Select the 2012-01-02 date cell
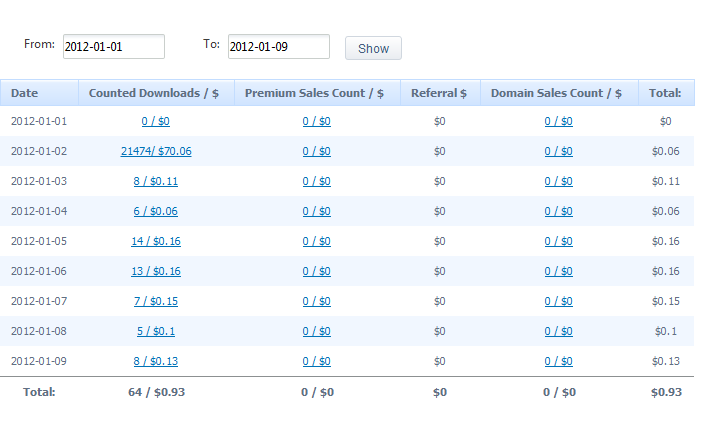This screenshot has height=424, width=724. 39,151
